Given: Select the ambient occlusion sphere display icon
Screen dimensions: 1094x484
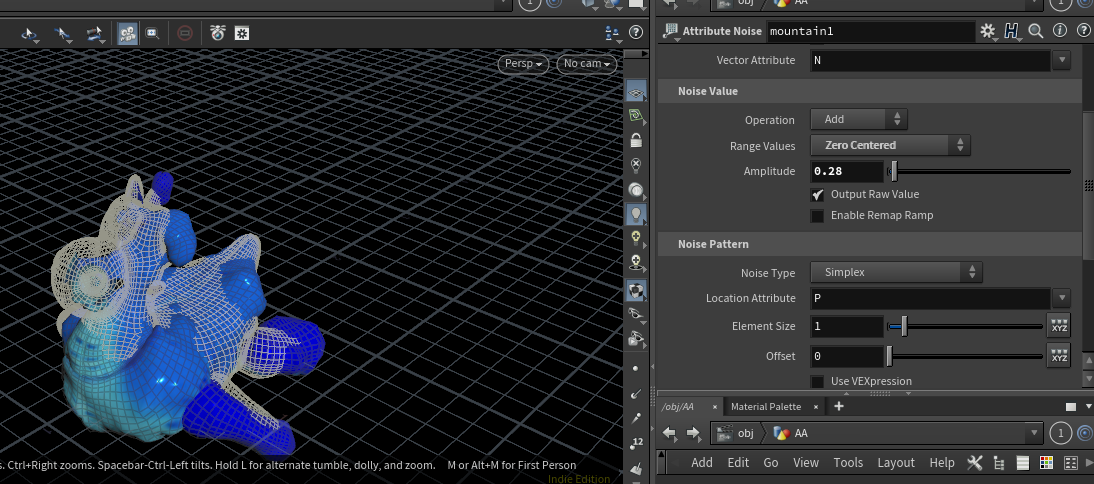Looking at the screenshot, I should click(636, 190).
